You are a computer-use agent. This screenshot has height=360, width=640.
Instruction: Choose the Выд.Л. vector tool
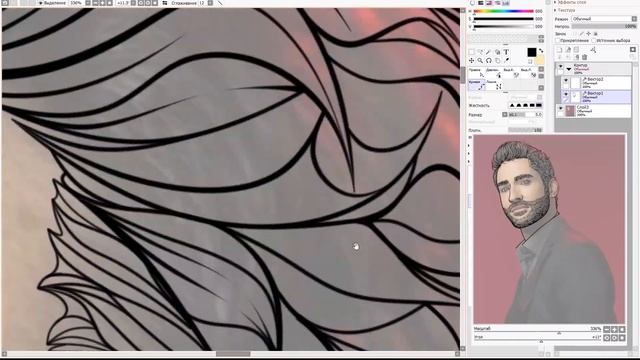coord(529,73)
